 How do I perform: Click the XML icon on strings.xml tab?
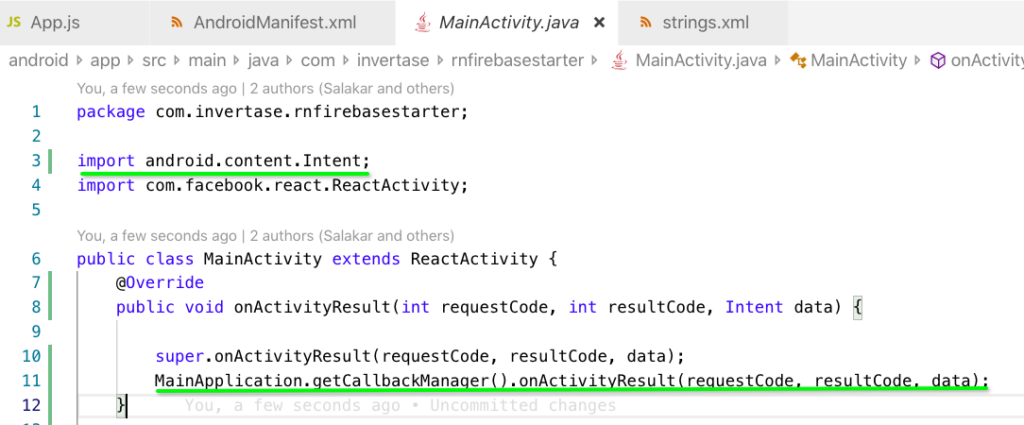click(646, 22)
